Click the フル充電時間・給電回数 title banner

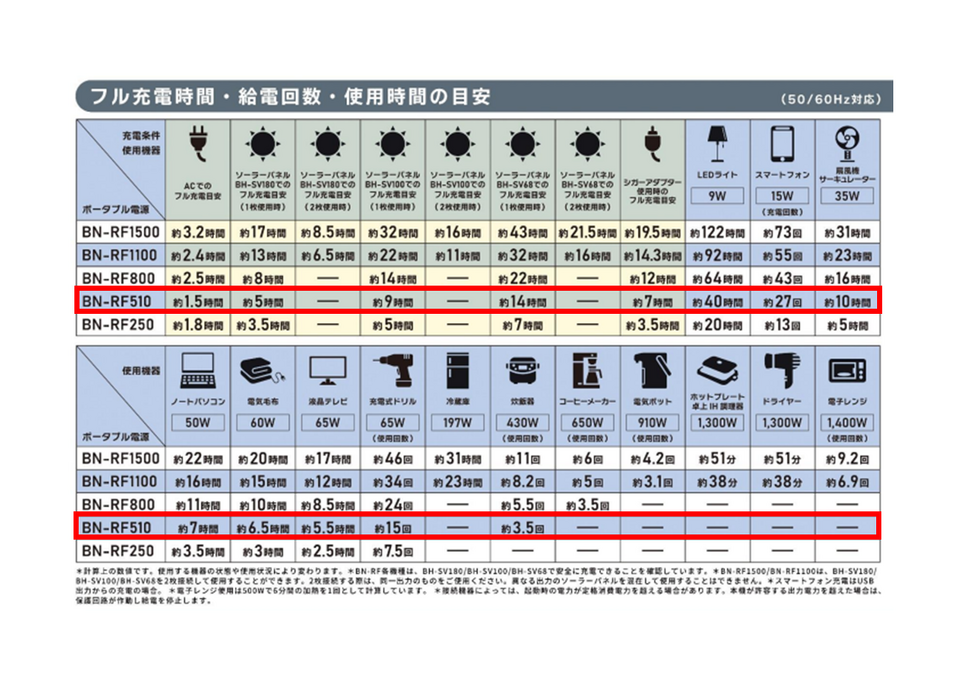290,97
